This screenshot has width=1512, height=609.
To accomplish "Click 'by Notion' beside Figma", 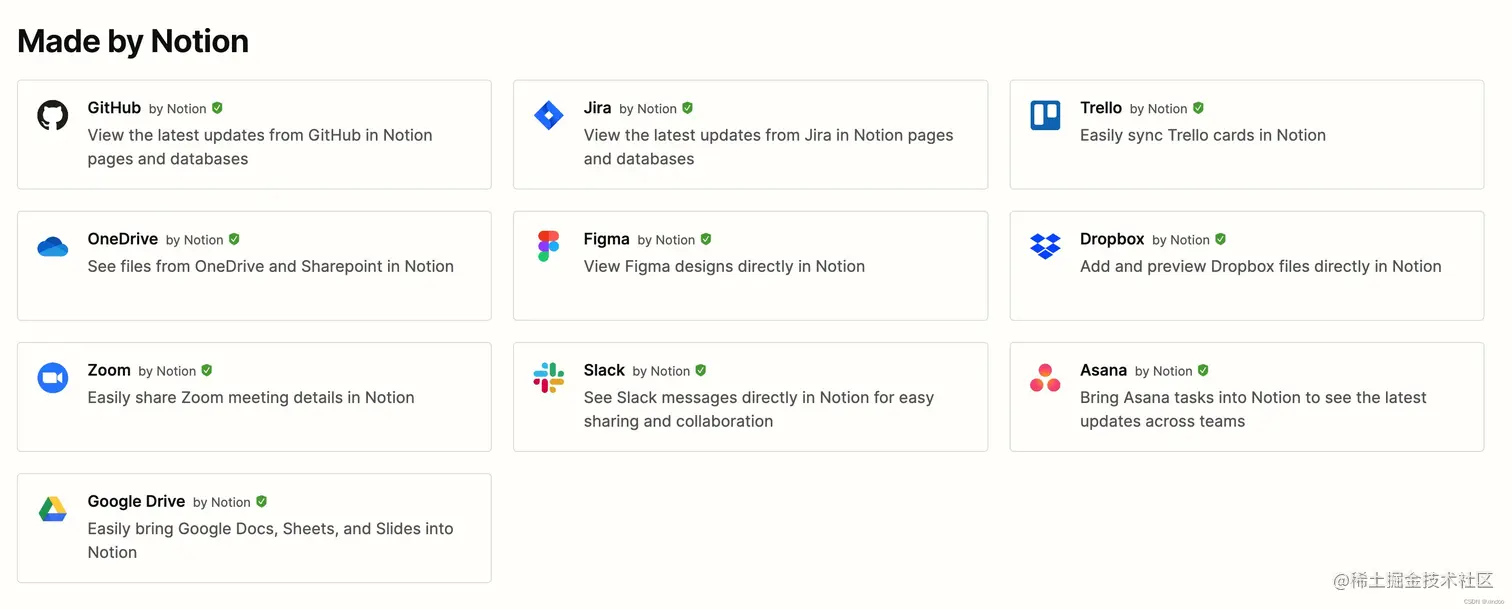I will coord(666,240).
